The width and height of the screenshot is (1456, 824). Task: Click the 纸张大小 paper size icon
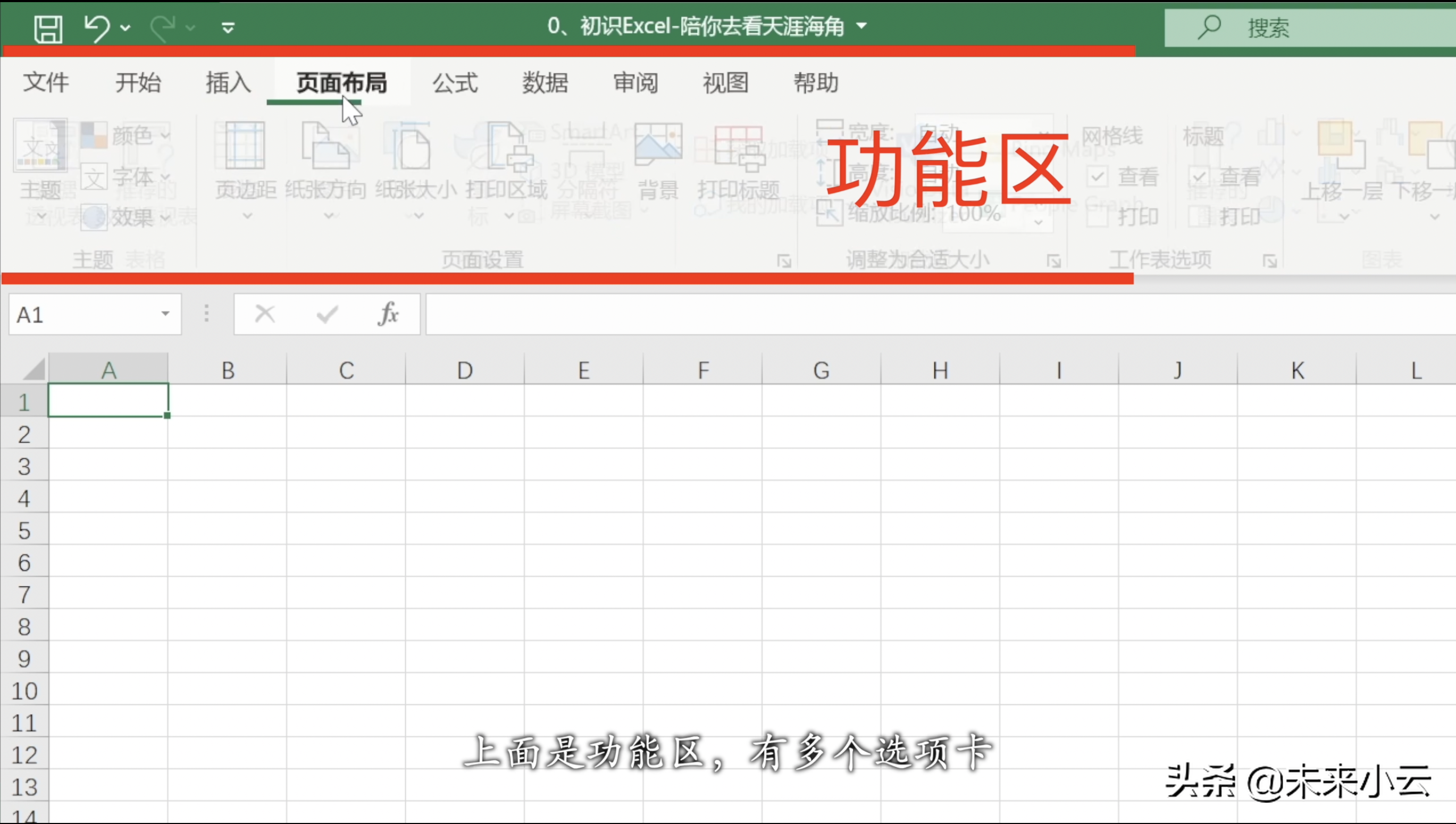(414, 146)
